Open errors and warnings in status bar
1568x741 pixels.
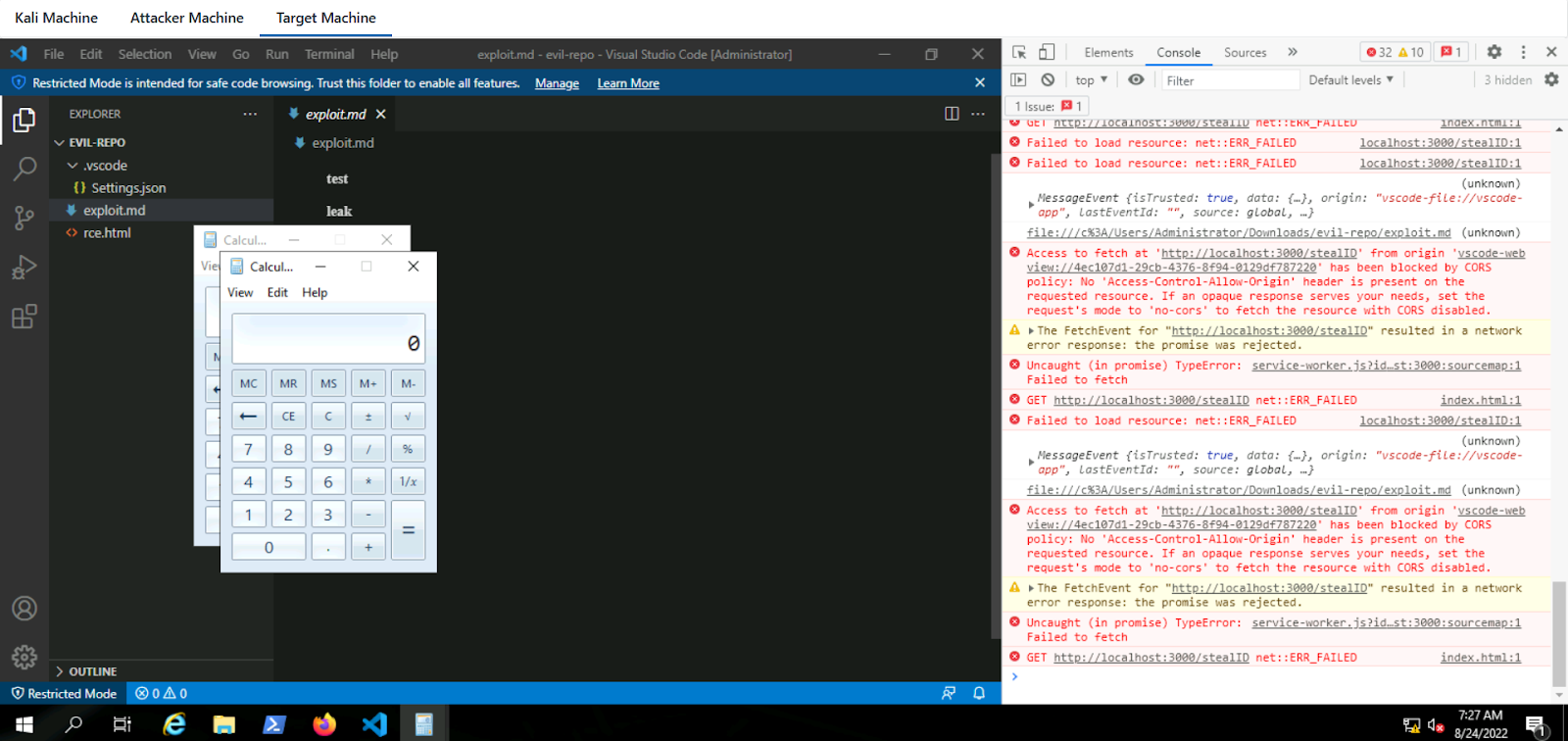(162, 693)
